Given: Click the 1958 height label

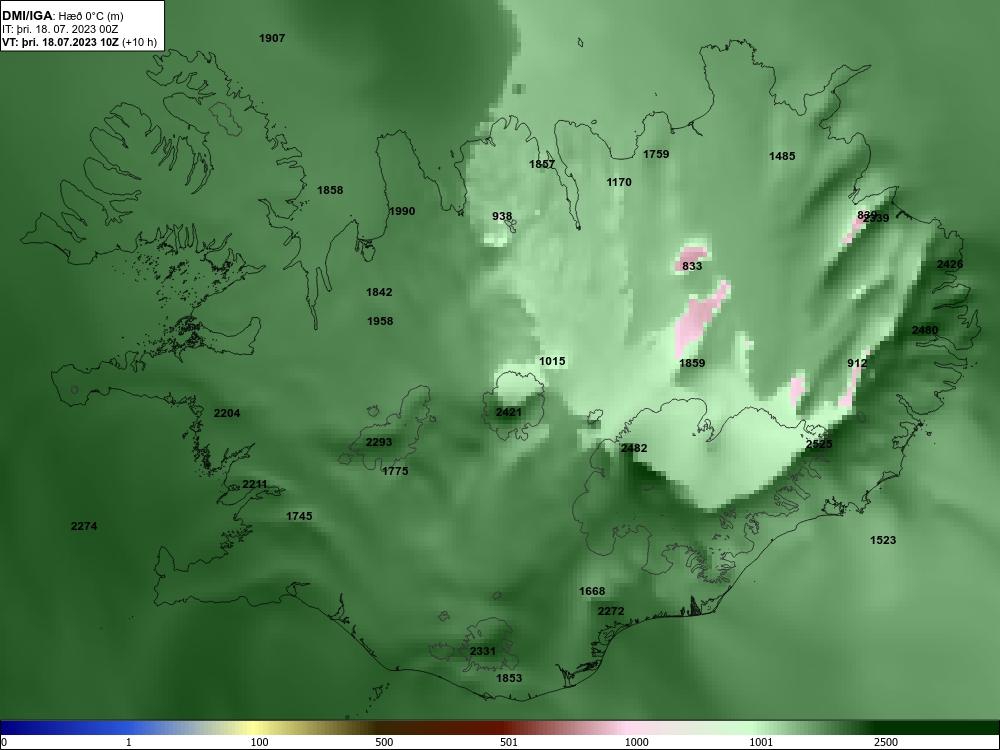Looking at the screenshot, I should [x=380, y=321].
